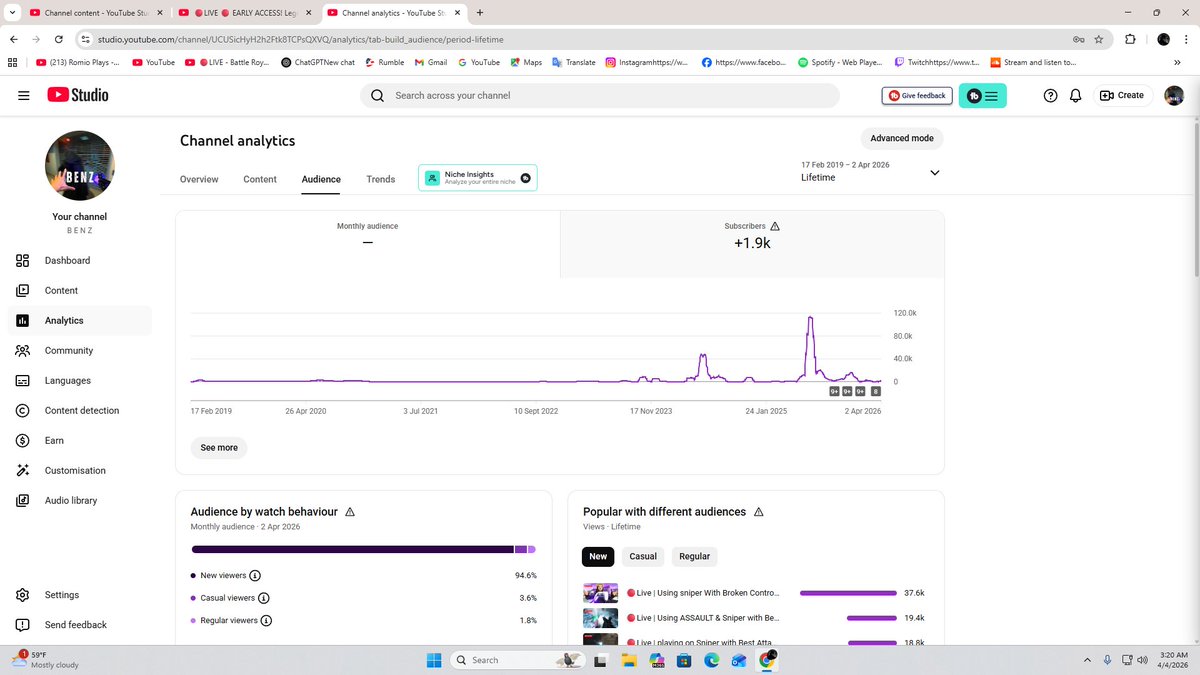Bookmark this page with star icon
This screenshot has width=1200, height=675.
point(1099,39)
